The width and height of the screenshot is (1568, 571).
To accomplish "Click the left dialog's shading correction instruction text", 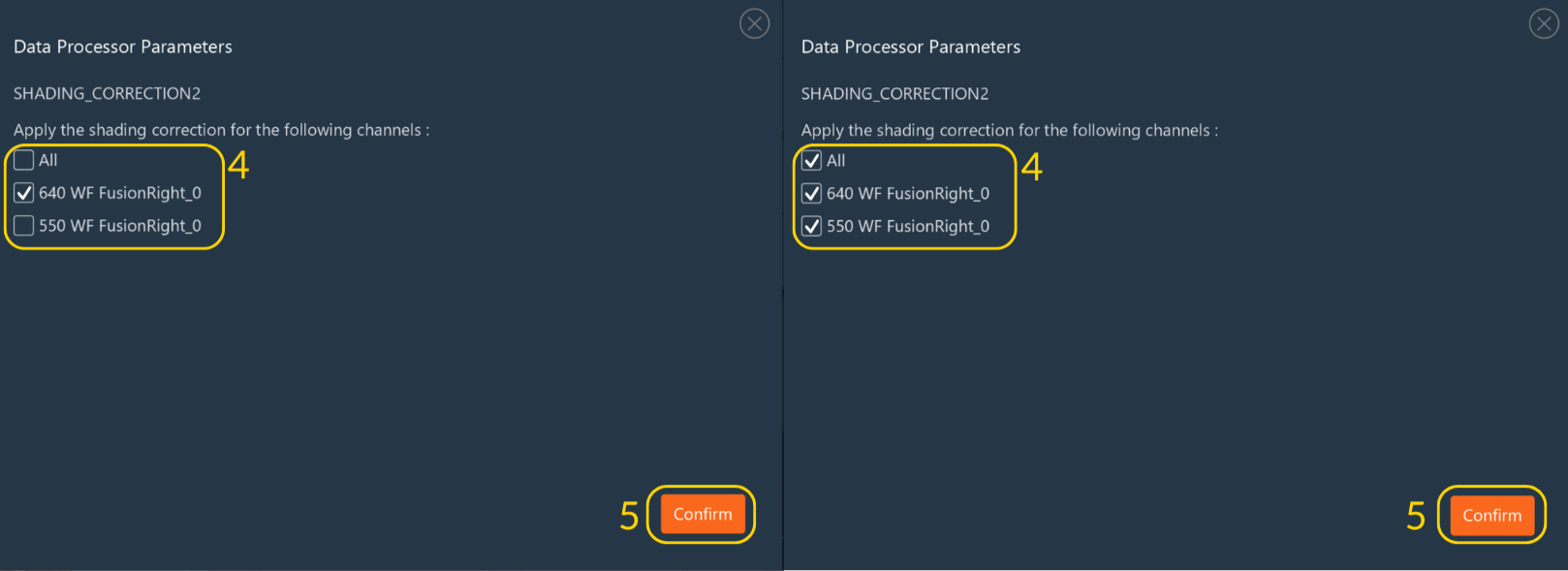I will pyautogui.click(x=221, y=130).
